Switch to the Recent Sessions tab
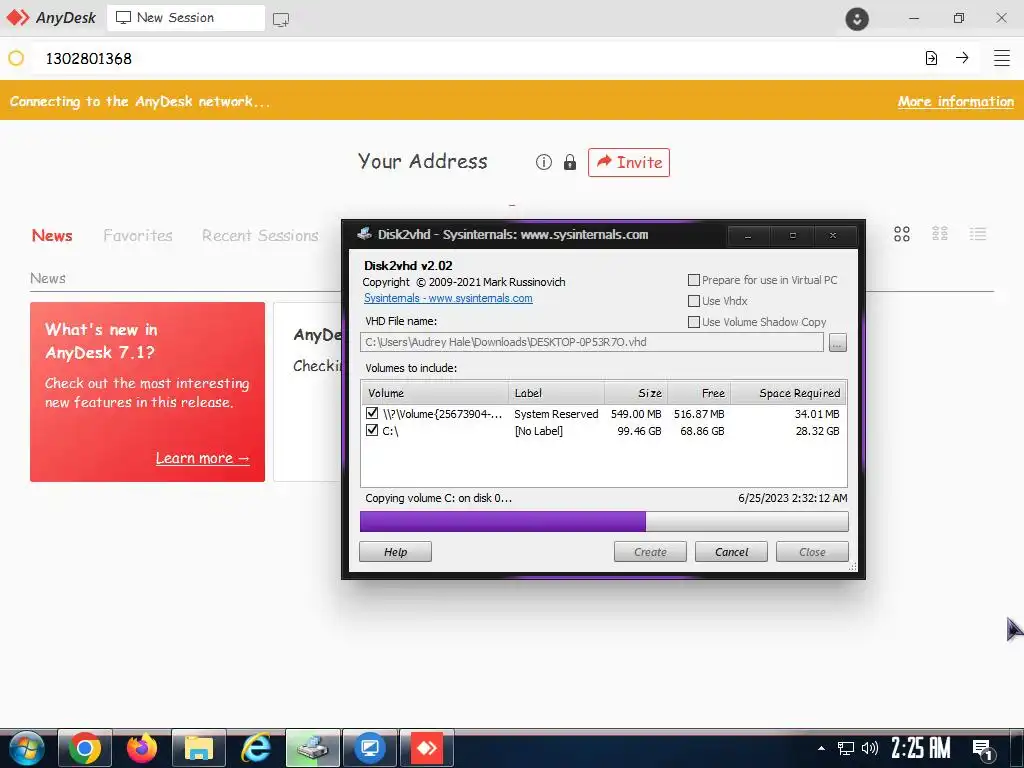Image resolution: width=1024 pixels, height=768 pixels. point(260,236)
